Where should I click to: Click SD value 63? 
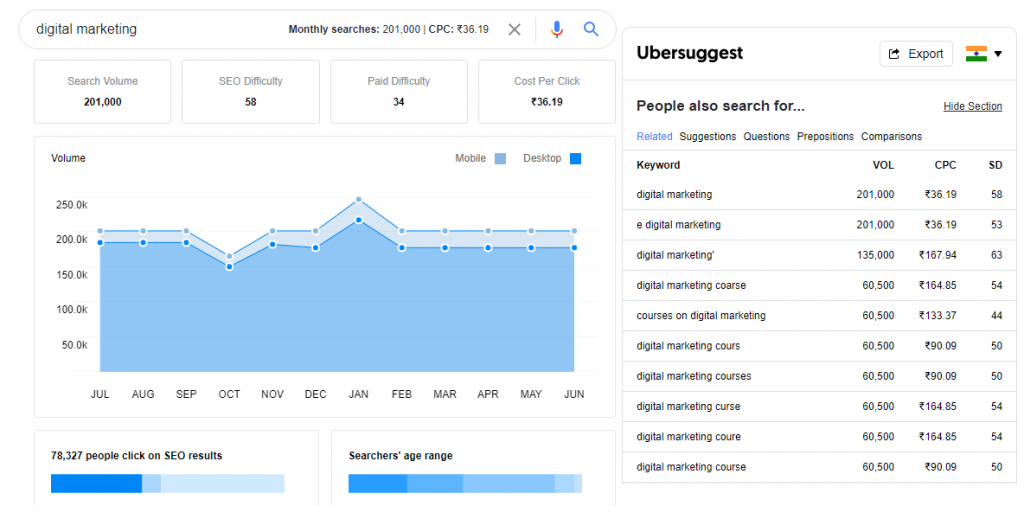coord(997,255)
